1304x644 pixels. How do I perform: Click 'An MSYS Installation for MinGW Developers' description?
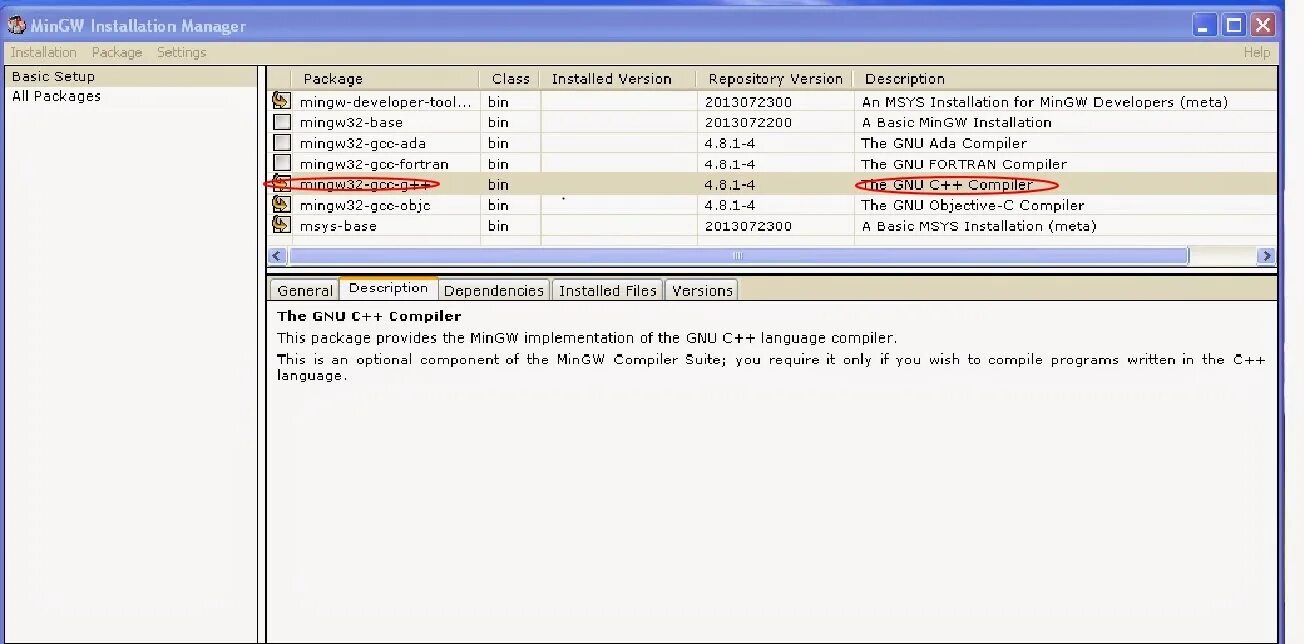(1044, 102)
